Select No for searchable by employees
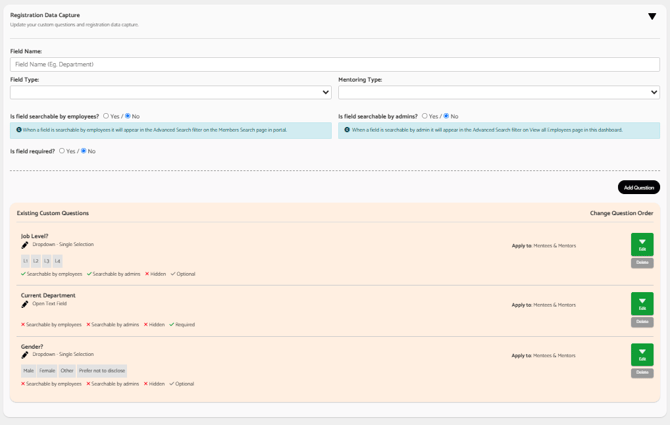 pyautogui.click(x=127, y=116)
